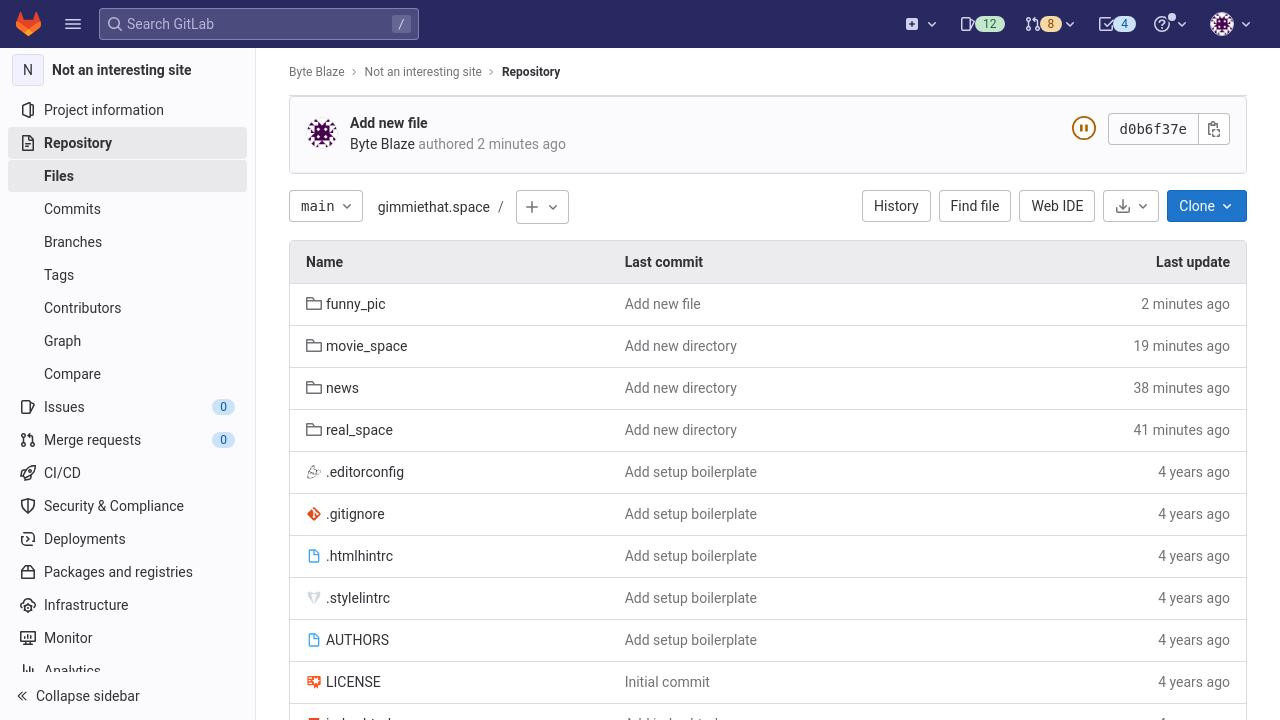
Task: Open the LICENSE file
Action: point(353,682)
